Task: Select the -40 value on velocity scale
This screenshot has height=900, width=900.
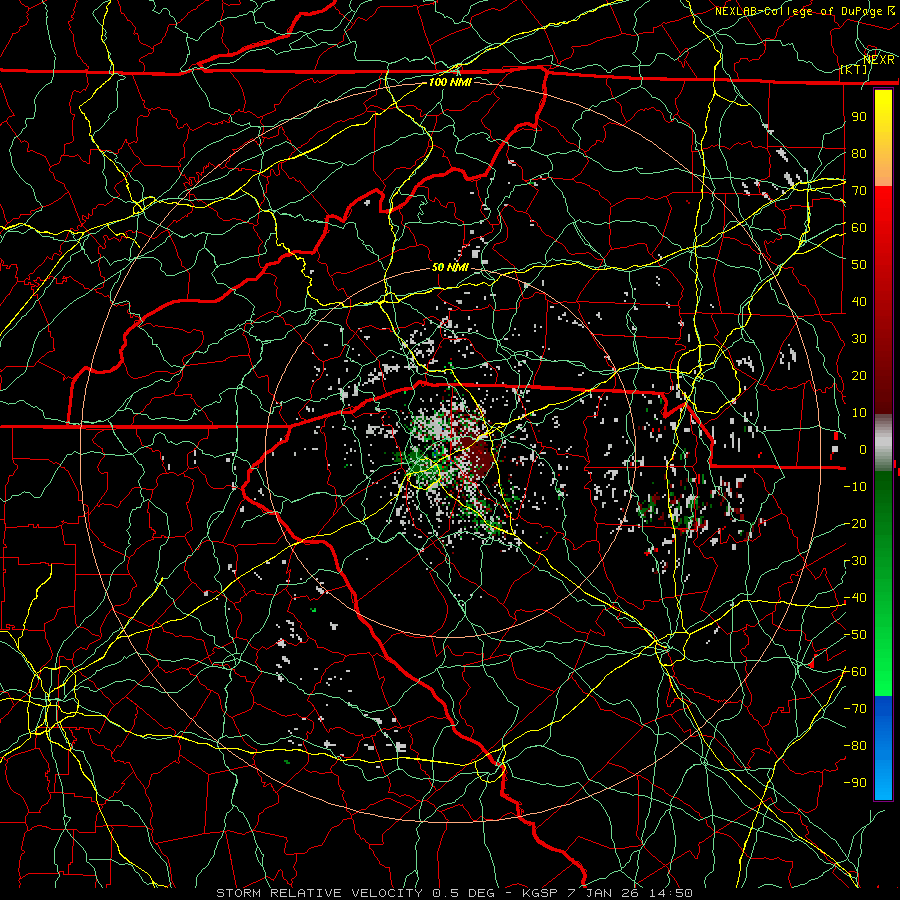Action: coord(855,598)
